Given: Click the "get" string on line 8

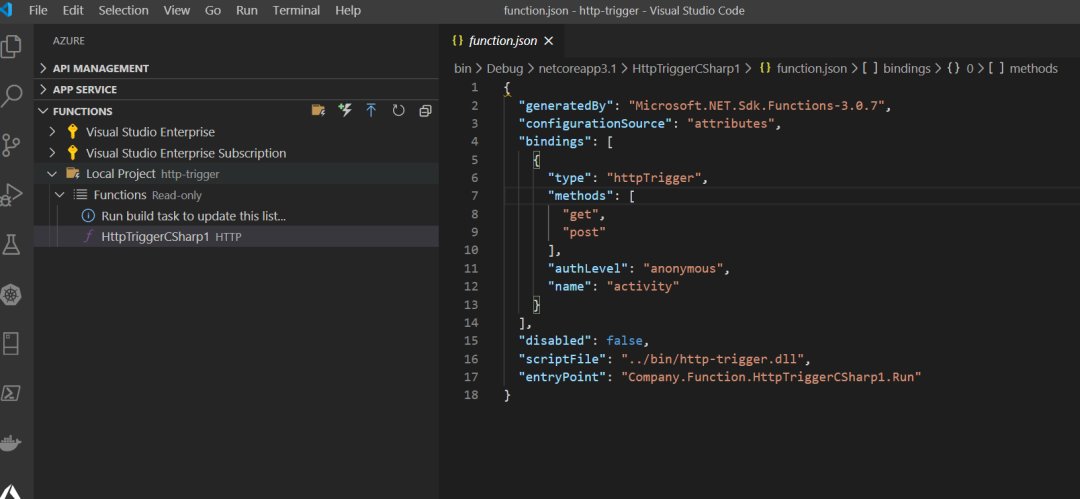Looking at the screenshot, I should 582,214.
